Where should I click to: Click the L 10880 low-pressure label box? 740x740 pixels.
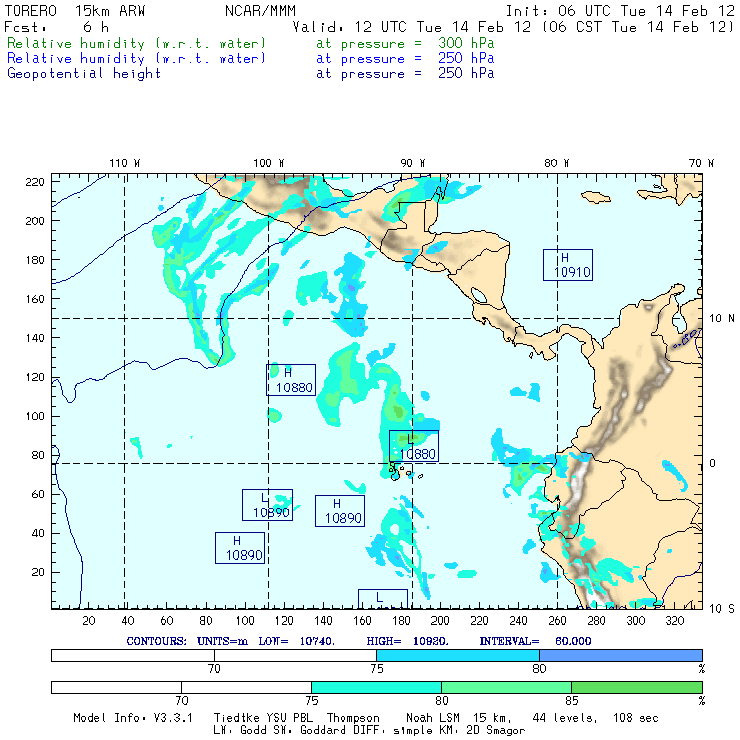[413, 446]
